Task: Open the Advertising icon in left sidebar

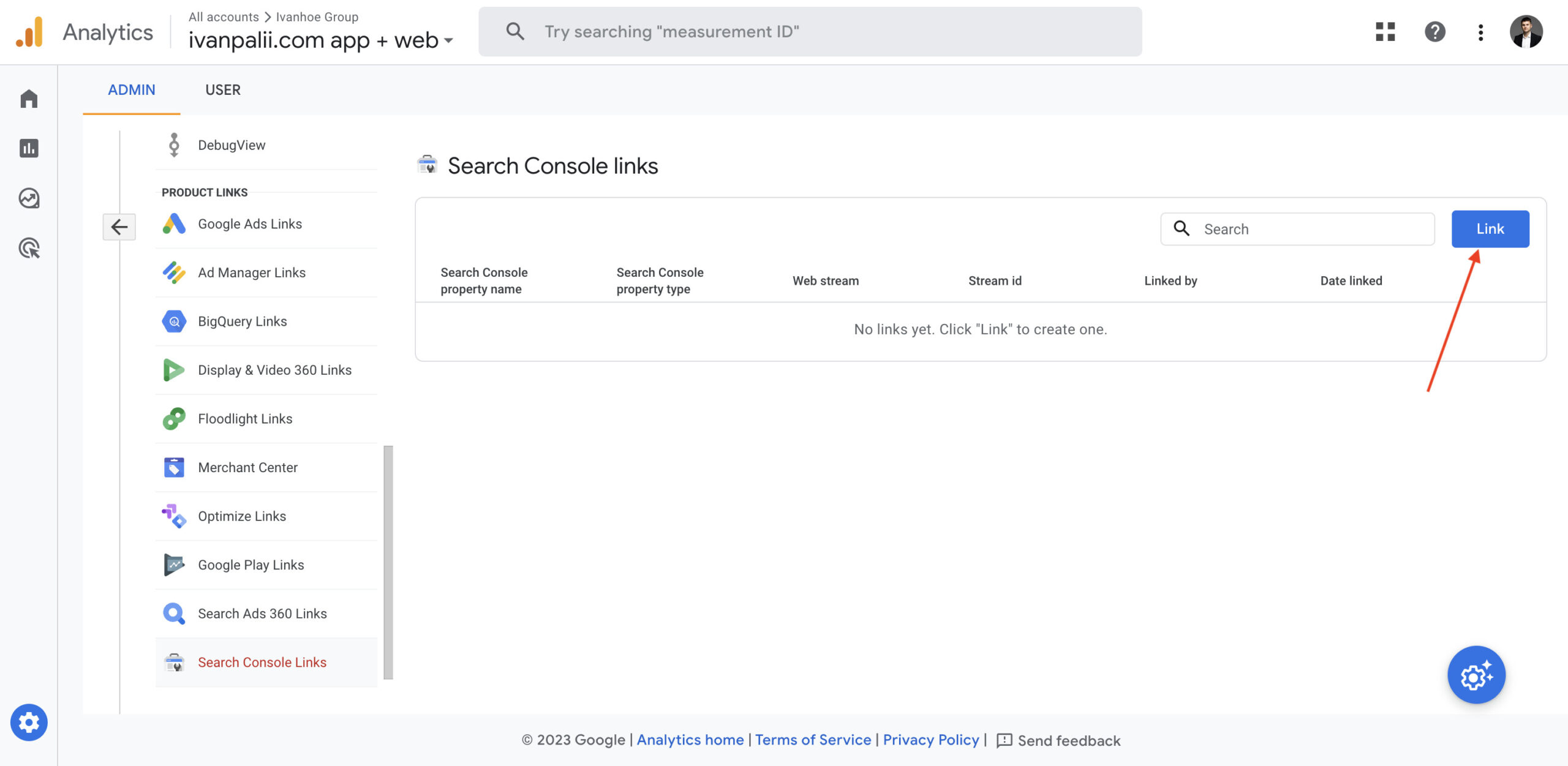Action: coord(29,248)
